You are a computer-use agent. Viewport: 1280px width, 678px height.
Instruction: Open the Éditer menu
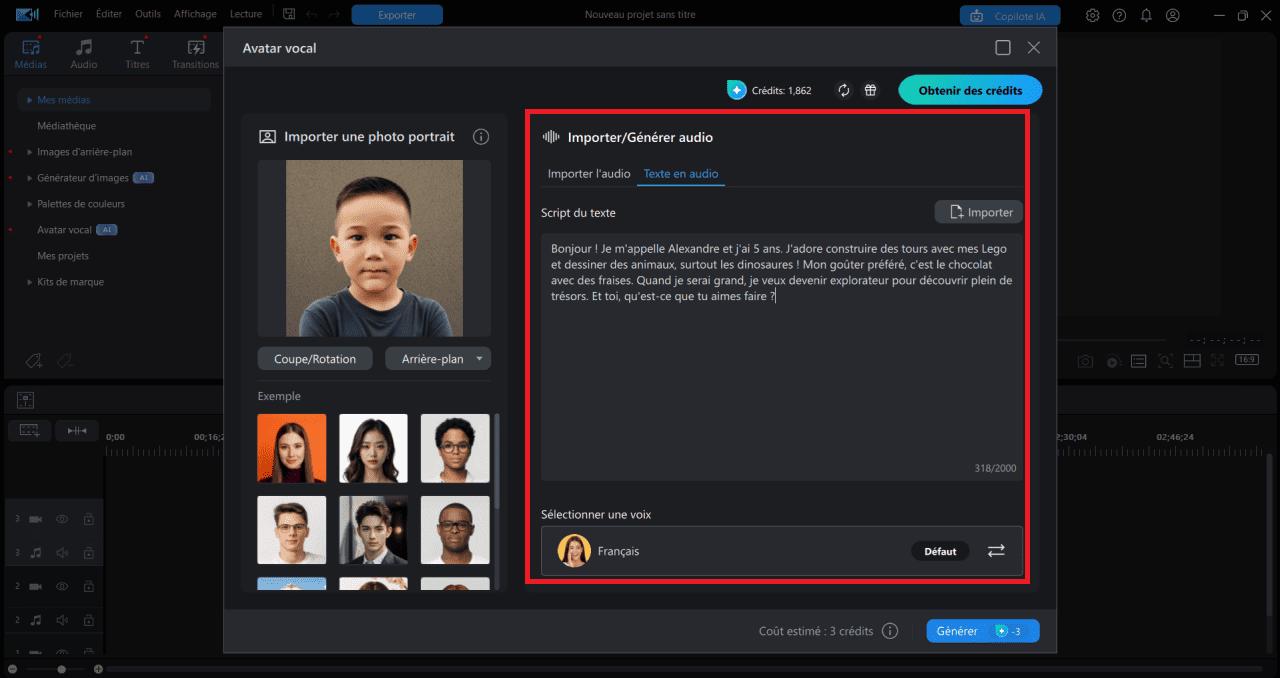click(x=109, y=14)
